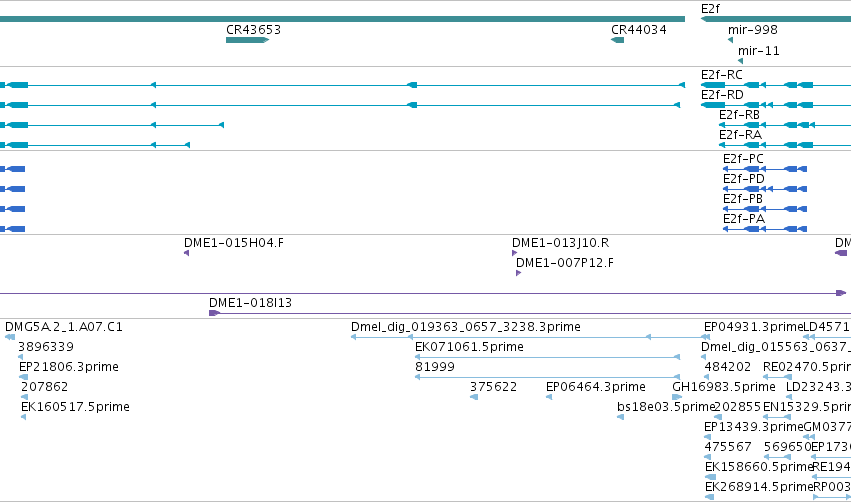Viewport: 851px width, 502px height.
Task: Select the EP13439.3prime label
Action: (x=753, y=427)
